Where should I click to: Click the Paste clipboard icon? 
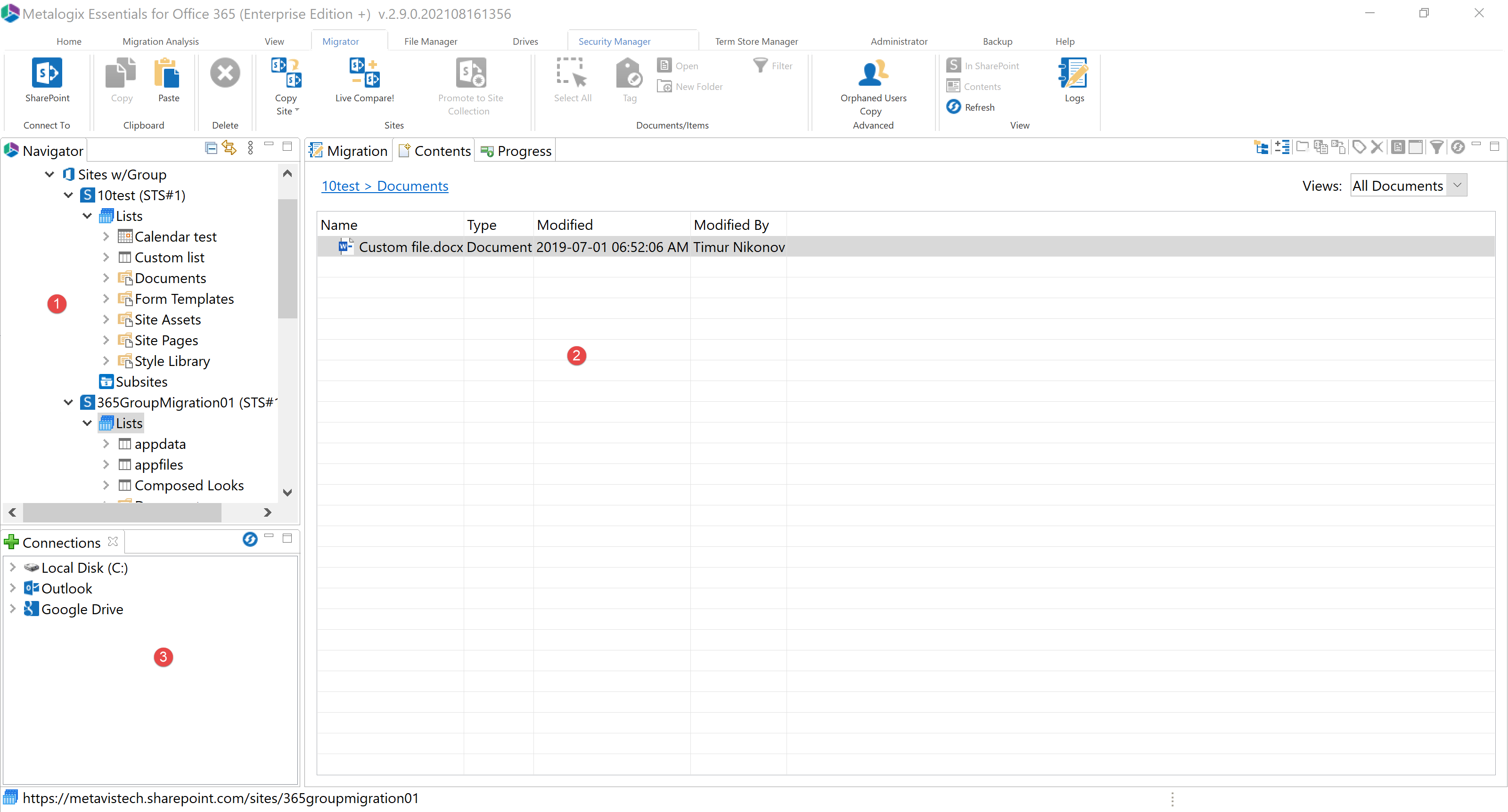168,73
